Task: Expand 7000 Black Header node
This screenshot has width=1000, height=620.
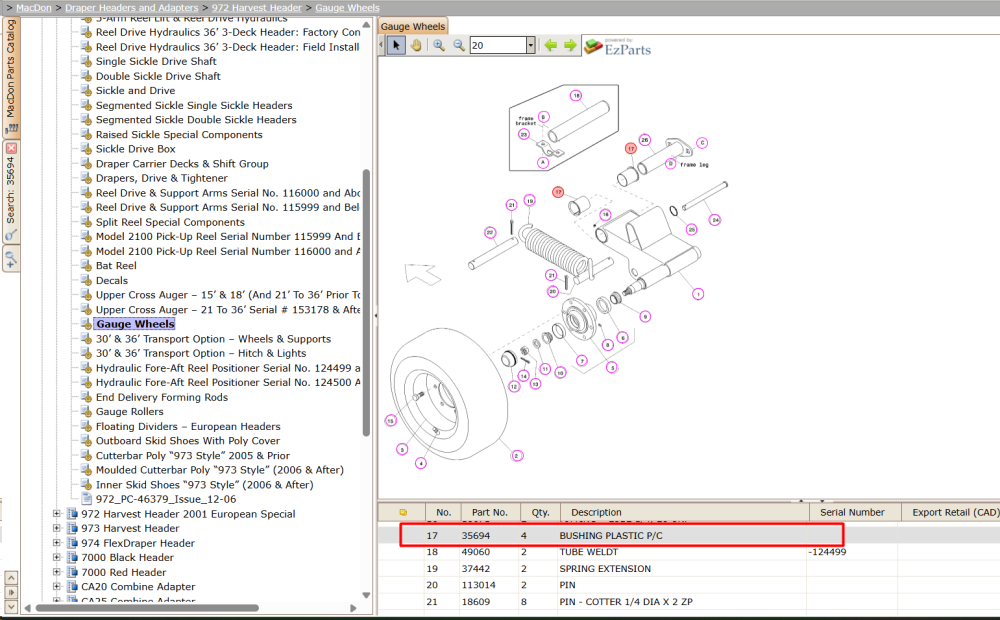Action: (x=57, y=557)
